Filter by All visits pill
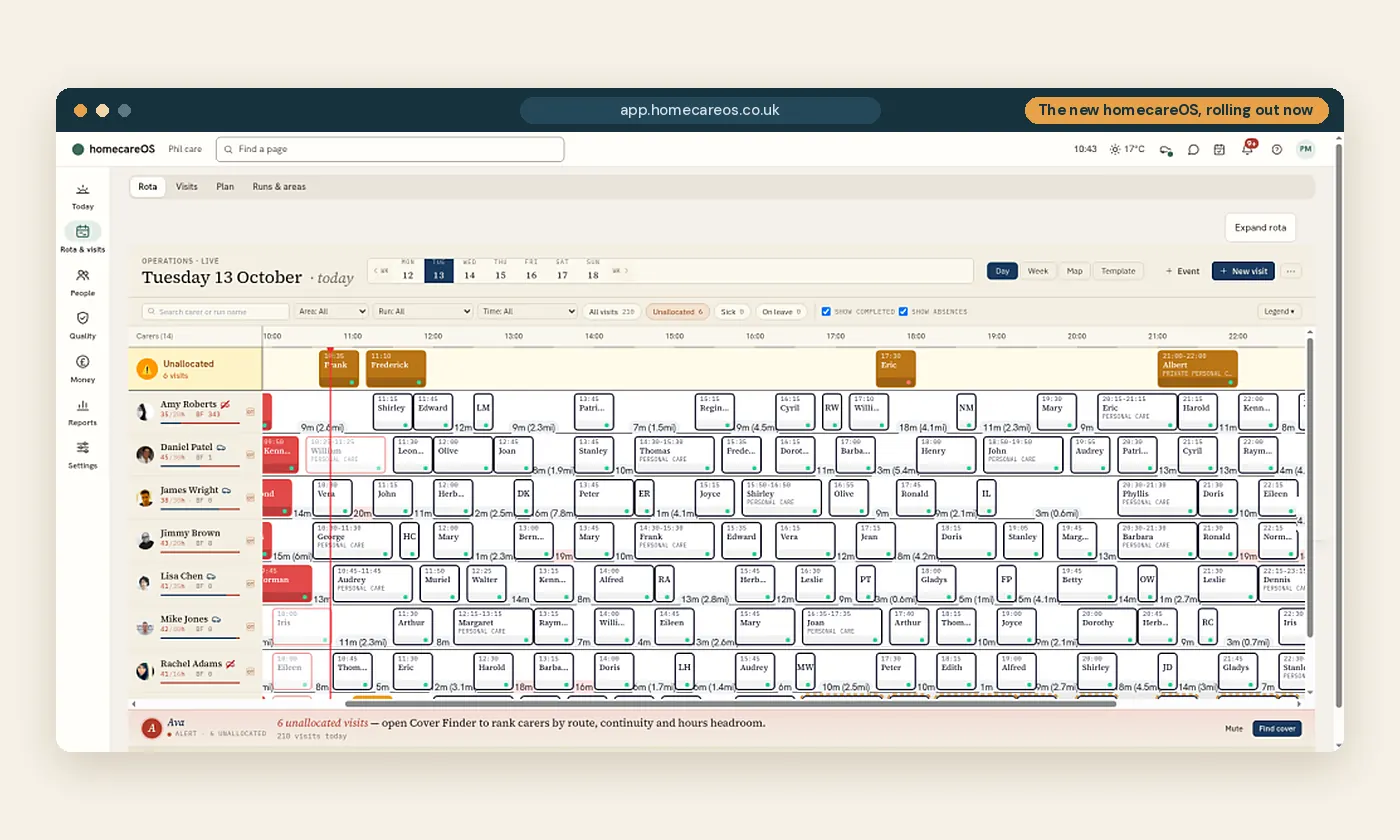This screenshot has width=1400, height=840. pos(612,312)
